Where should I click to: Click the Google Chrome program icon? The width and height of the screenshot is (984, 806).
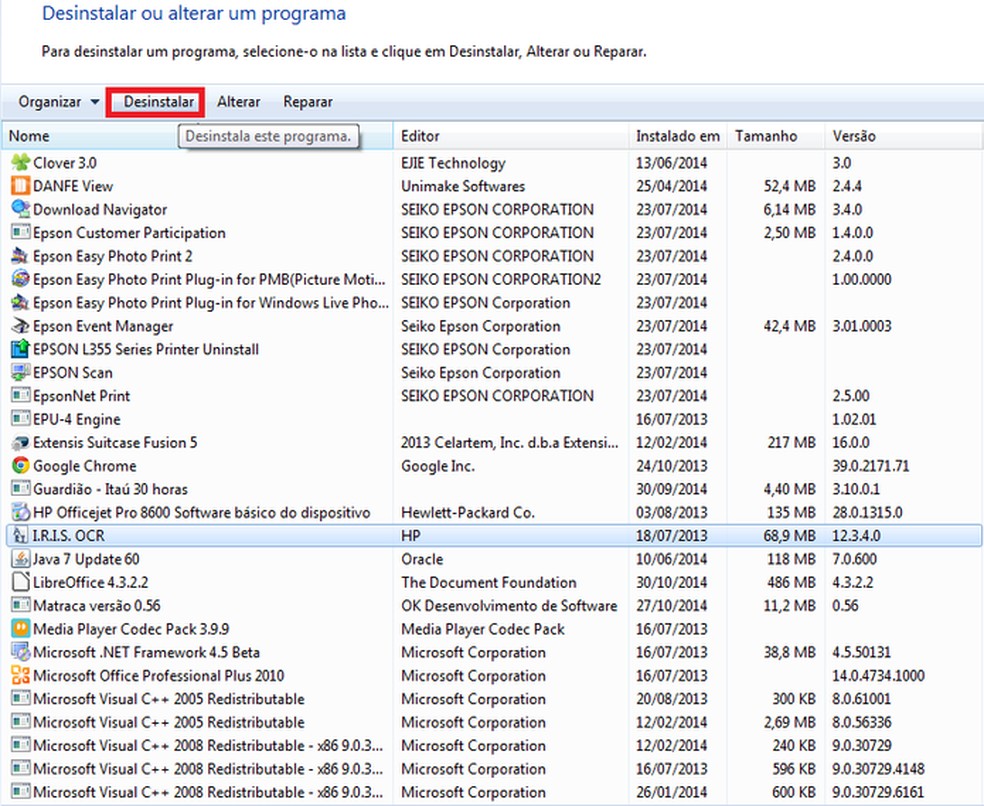click(x=20, y=466)
